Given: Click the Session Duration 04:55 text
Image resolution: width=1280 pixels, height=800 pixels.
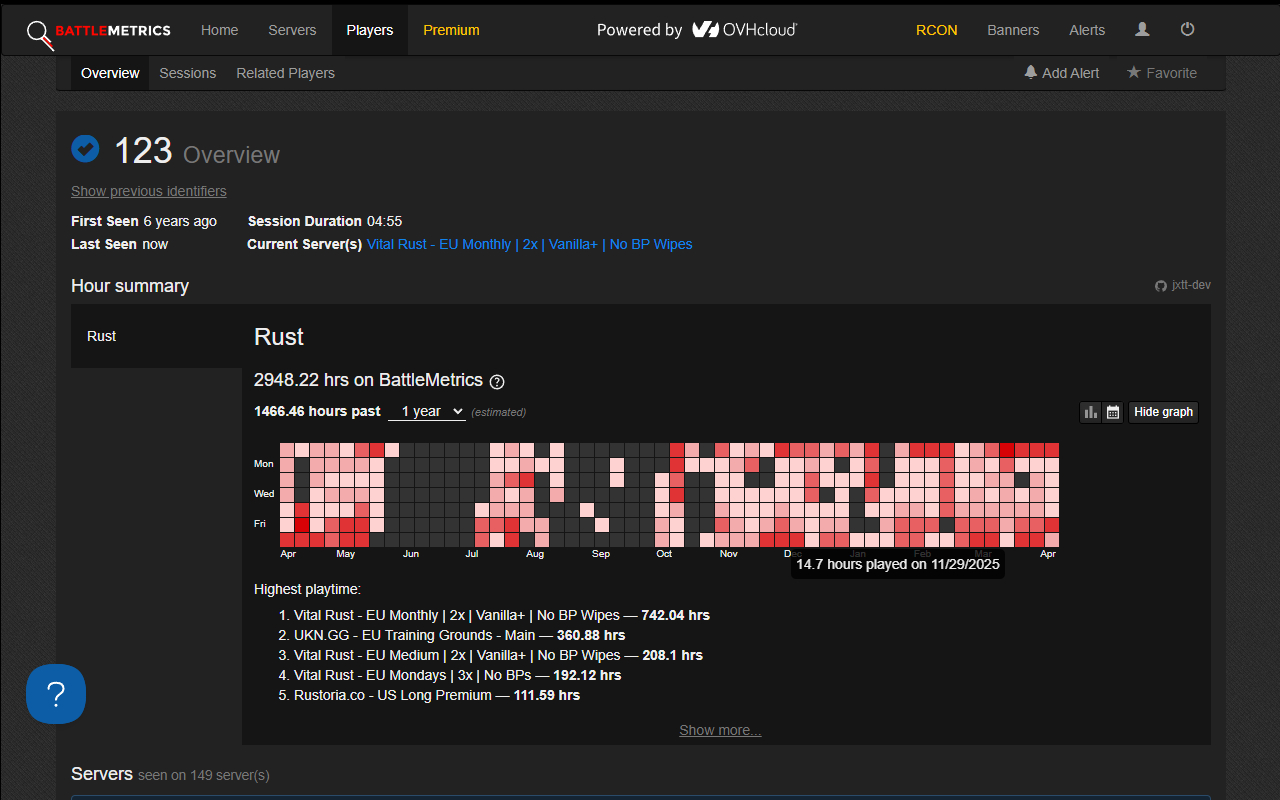Looking at the screenshot, I should pos(325,221).
